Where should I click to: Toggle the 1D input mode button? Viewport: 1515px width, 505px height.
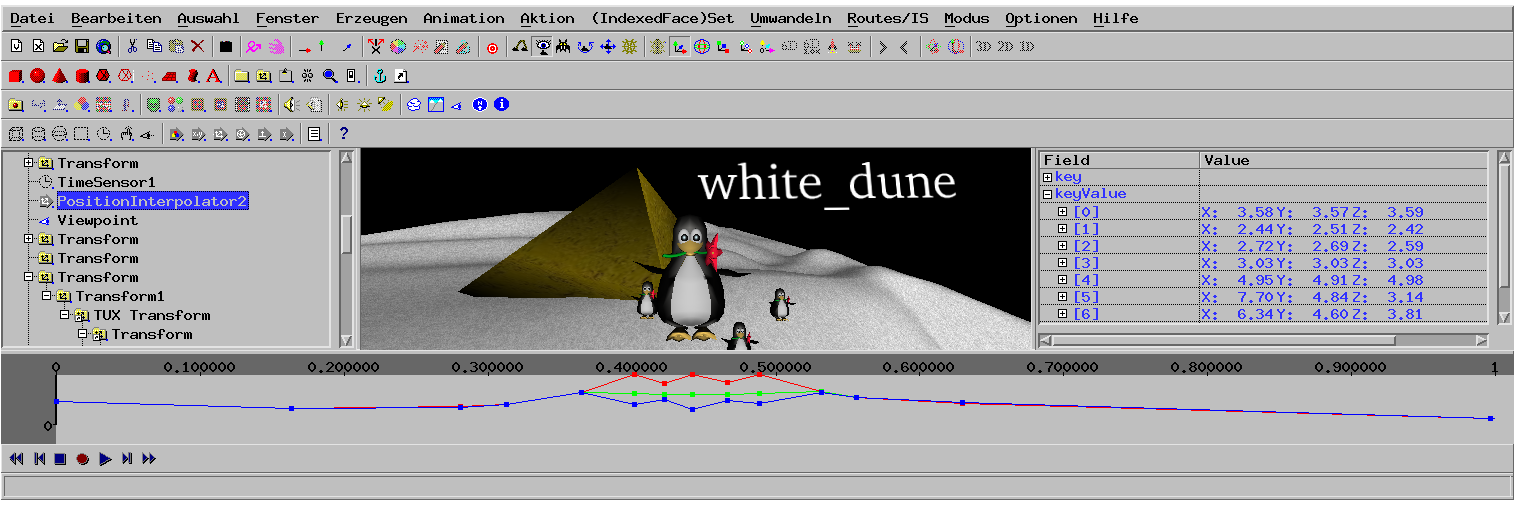tap(1027, 47)
